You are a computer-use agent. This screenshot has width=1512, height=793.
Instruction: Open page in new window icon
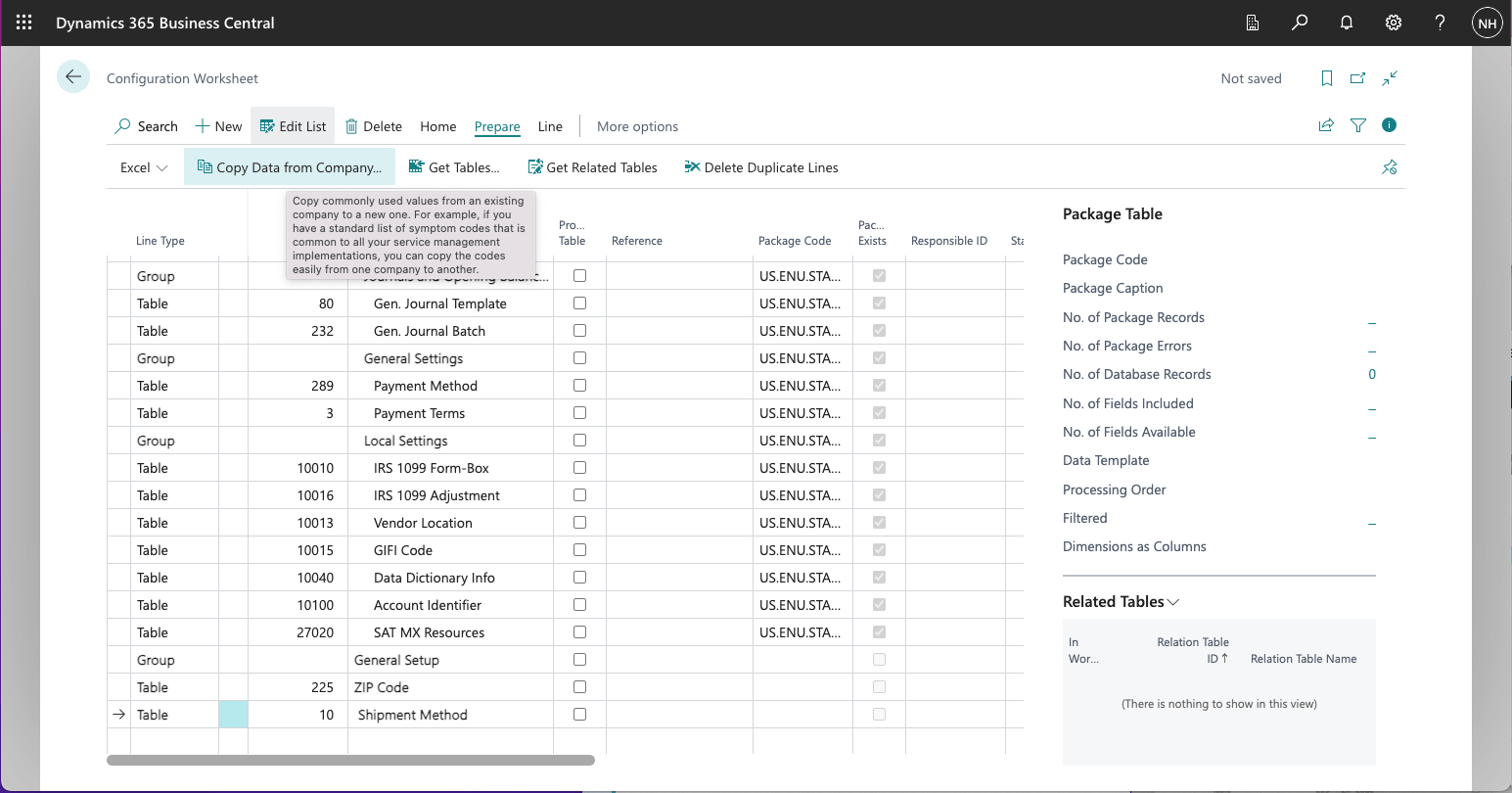[1357, 78]
